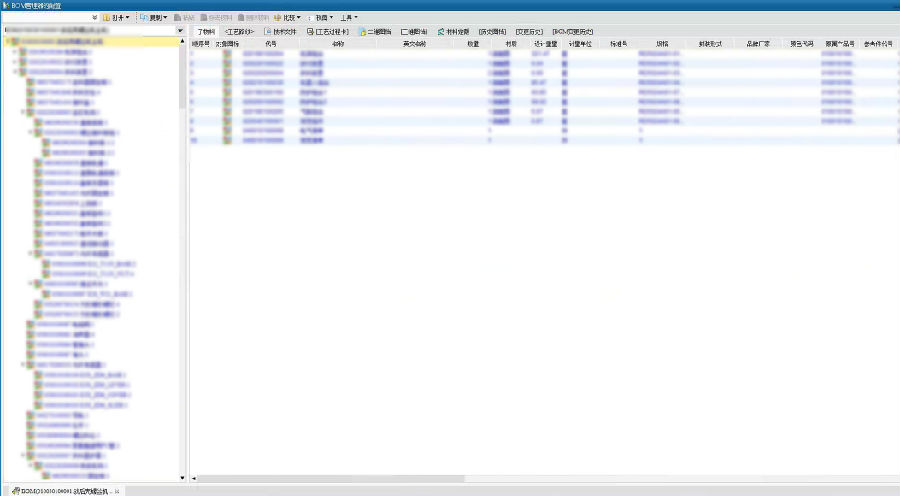Collapse the root node of the BOM tree
Viewport: 900px width, 496px height.
coord(8,42)
